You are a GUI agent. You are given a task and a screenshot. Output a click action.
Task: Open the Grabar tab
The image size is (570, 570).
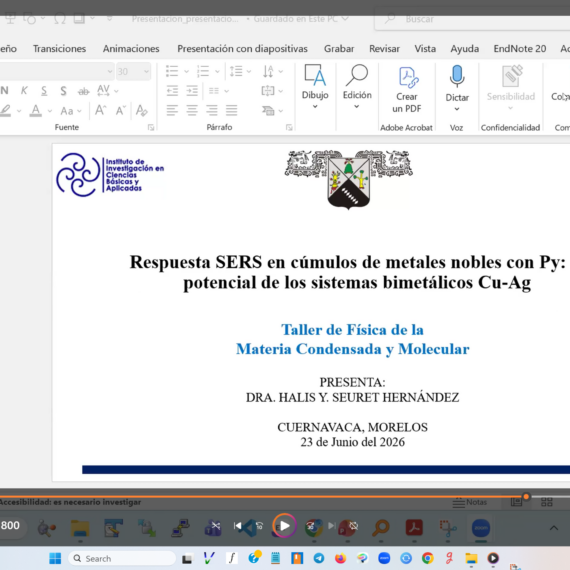click(x=339, y=49)
